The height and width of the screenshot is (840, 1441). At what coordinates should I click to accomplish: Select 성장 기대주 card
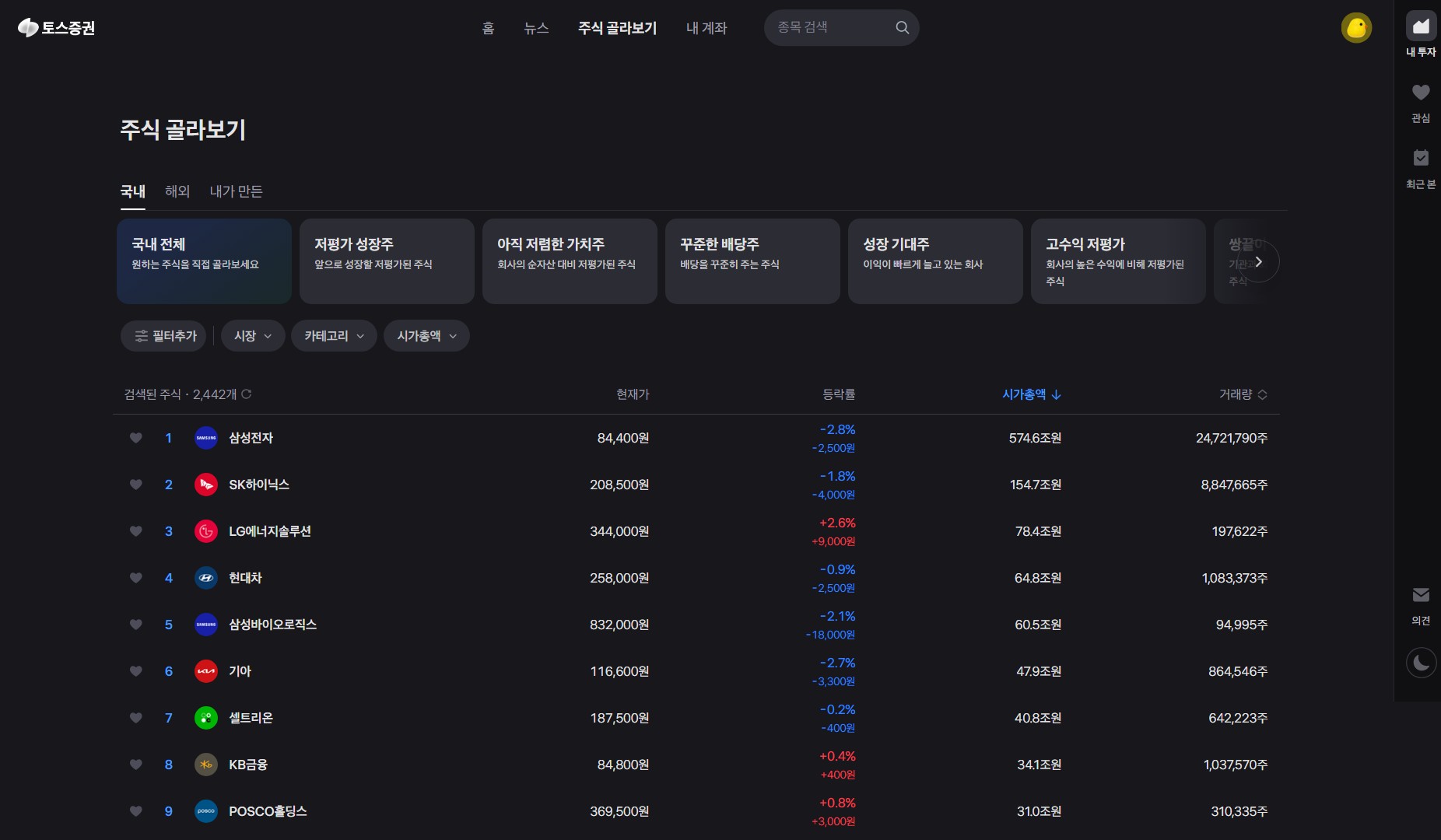[935, 261]
